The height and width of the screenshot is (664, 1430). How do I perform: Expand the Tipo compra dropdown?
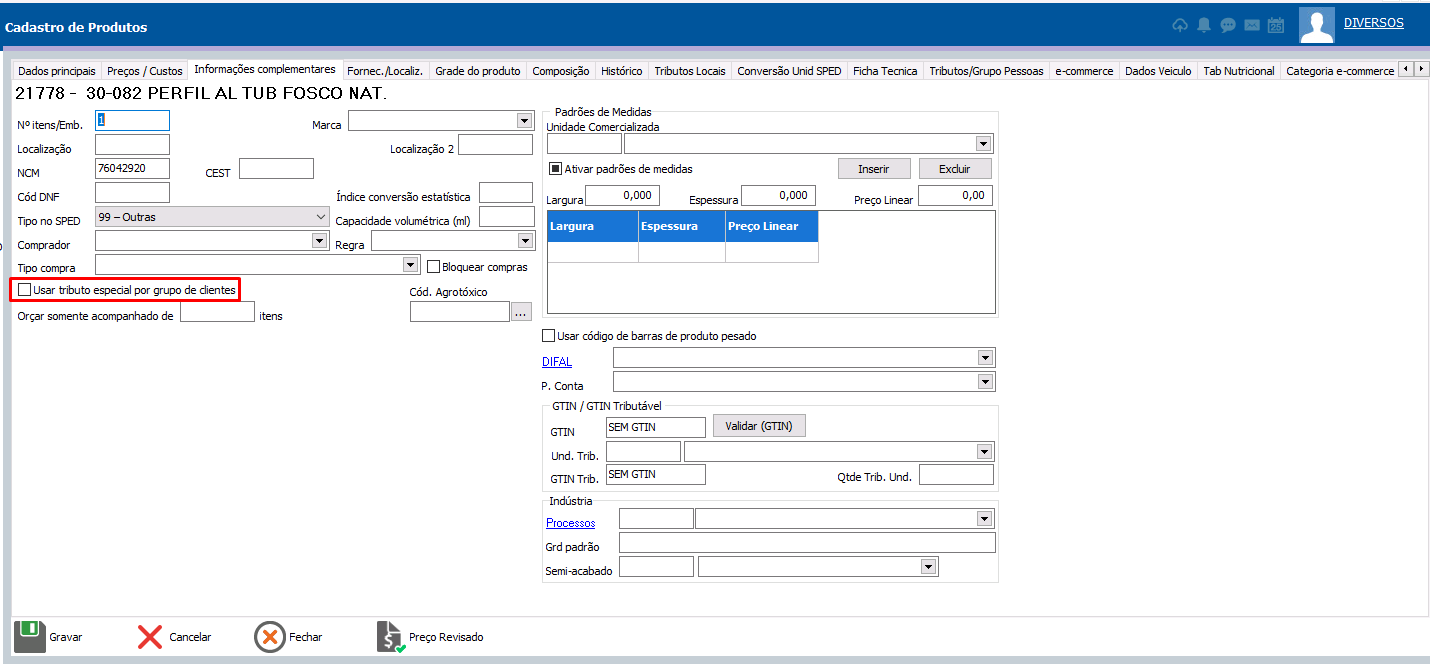coord(410,265)
